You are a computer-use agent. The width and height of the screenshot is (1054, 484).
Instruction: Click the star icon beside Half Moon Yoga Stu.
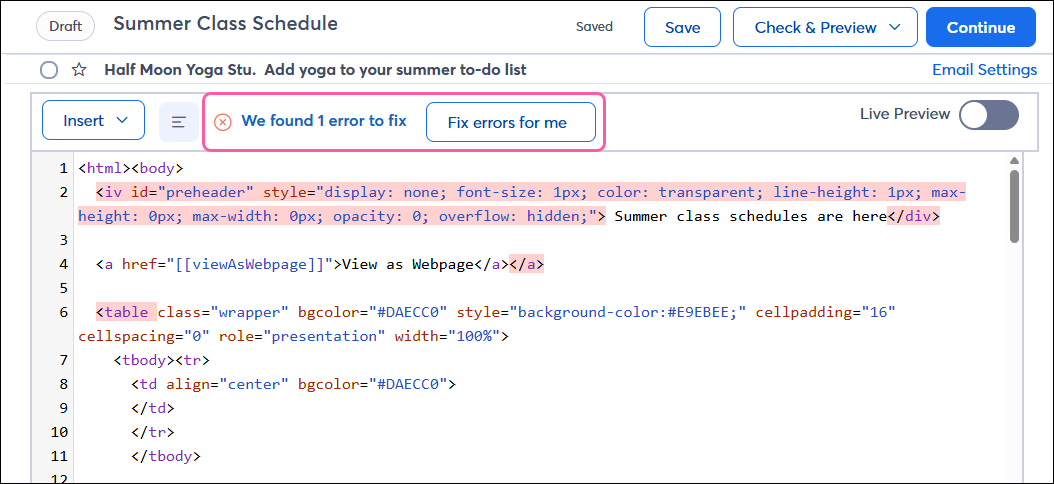(79, 70)
